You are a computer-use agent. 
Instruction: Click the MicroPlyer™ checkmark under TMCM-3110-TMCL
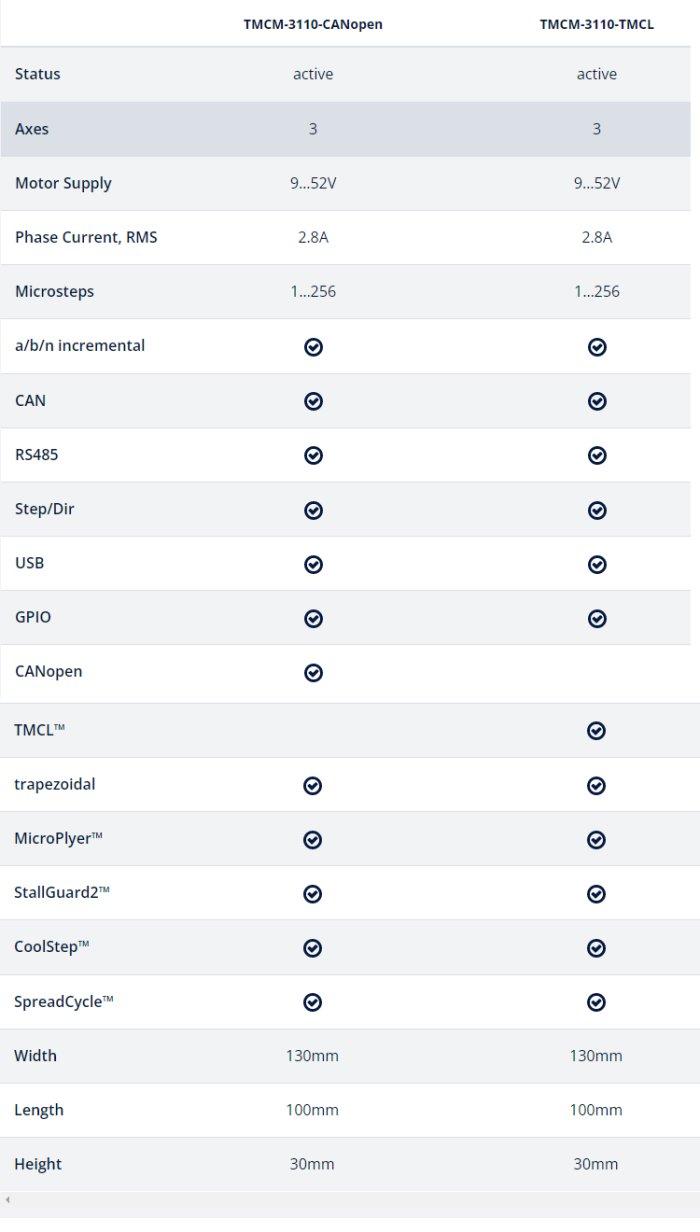pos(596,839)
